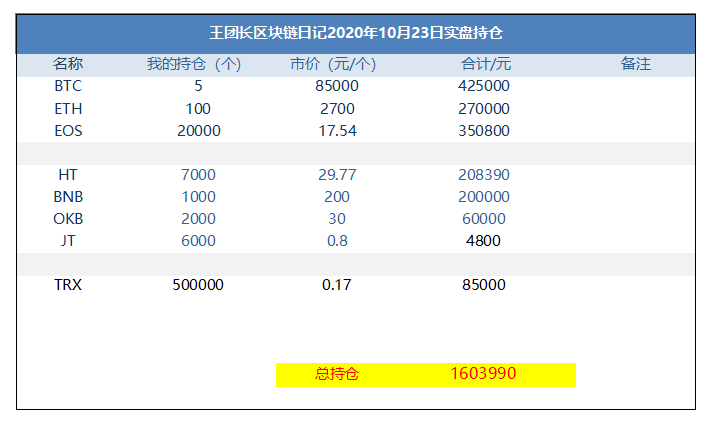Select the 我的持仓（个） column header
This screenshot has width=712, height=424.
pyautogui.click(x=193, y=64)
